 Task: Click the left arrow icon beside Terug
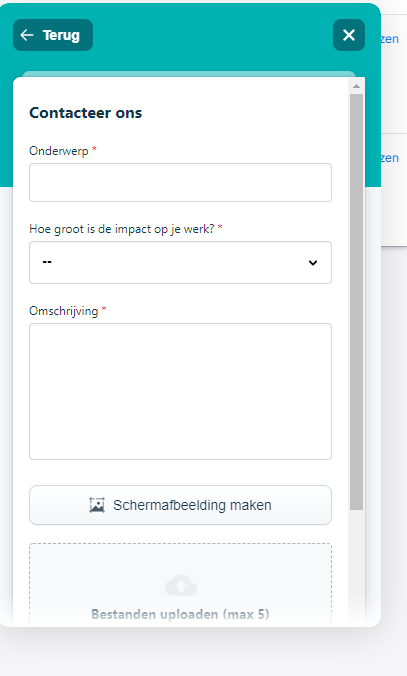click(27, 35)
